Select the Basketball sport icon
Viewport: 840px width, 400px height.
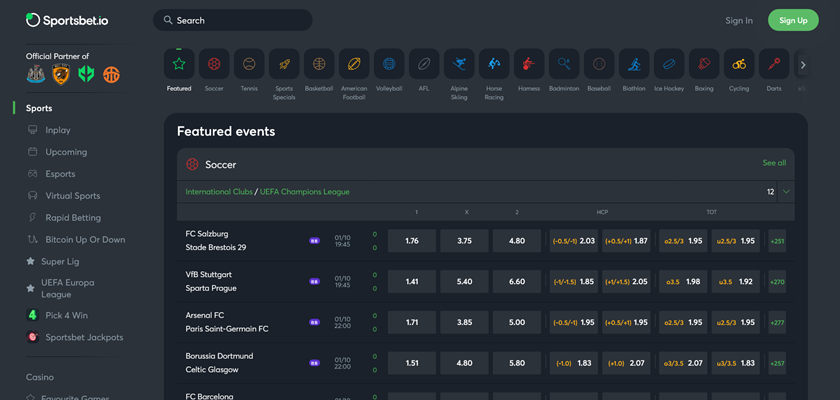[319, 64]
